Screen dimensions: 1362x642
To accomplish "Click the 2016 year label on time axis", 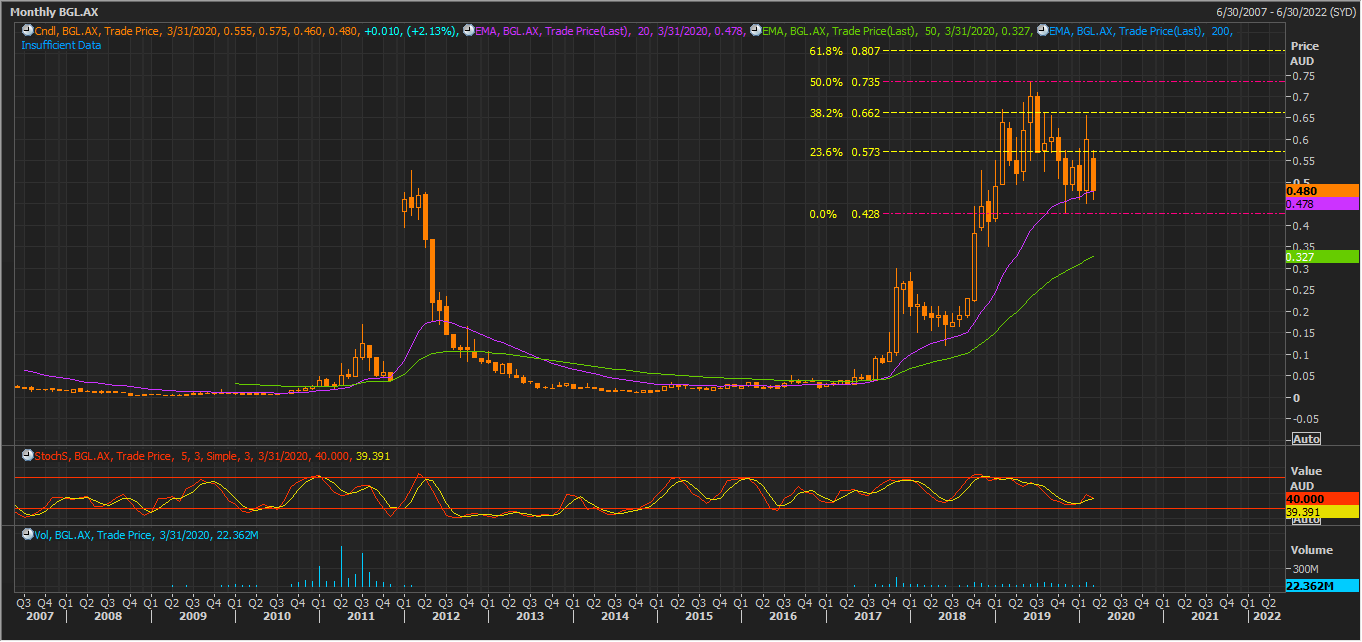I will pyautogui.click(x=783, y=618).
